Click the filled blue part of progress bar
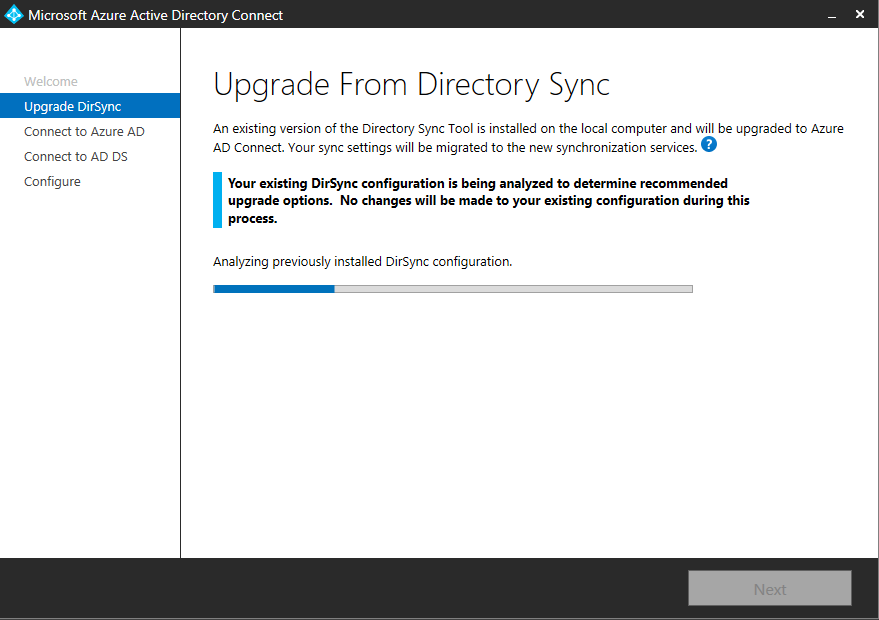879x620 pixels. tap(274, 289)
